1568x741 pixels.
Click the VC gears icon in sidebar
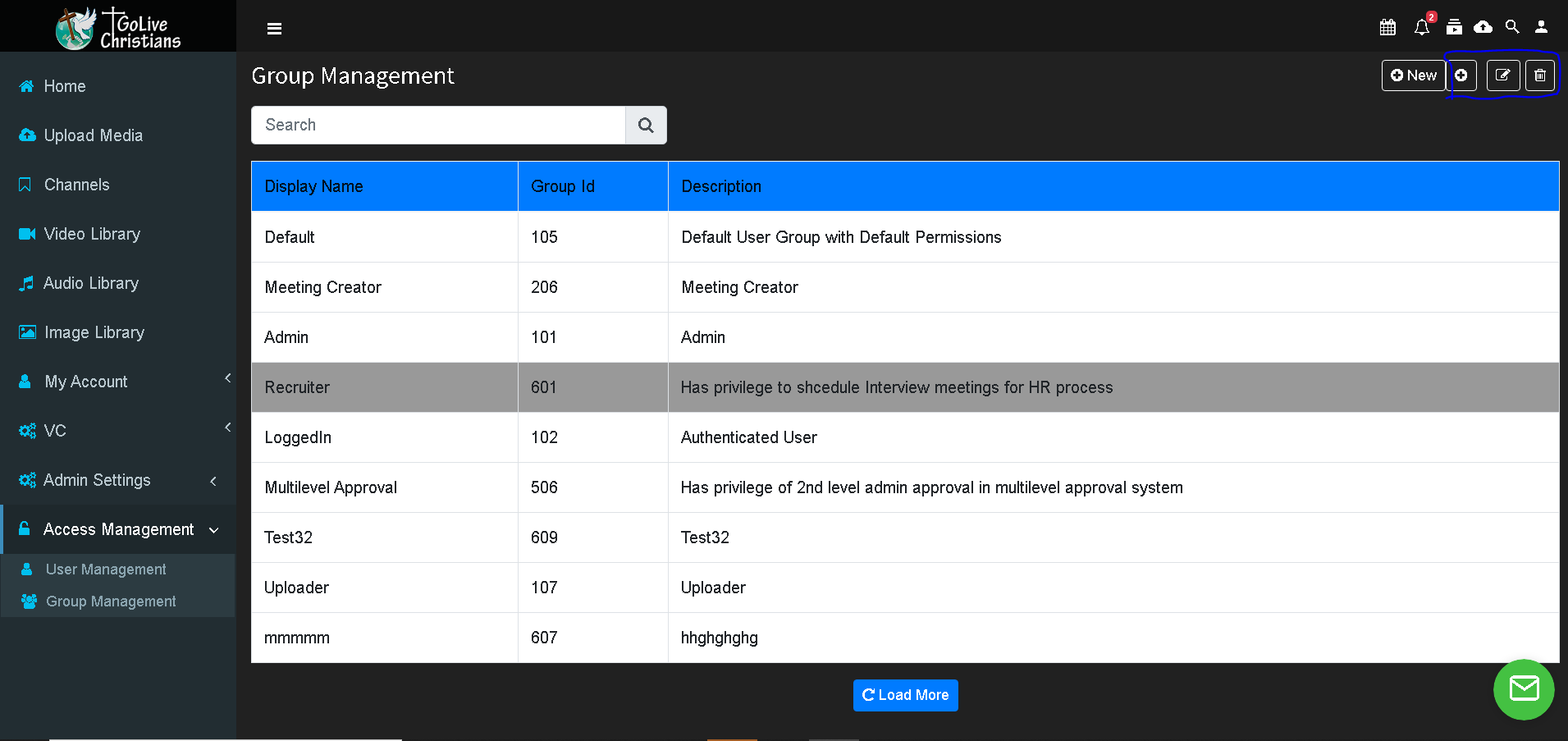coord(27,431)
